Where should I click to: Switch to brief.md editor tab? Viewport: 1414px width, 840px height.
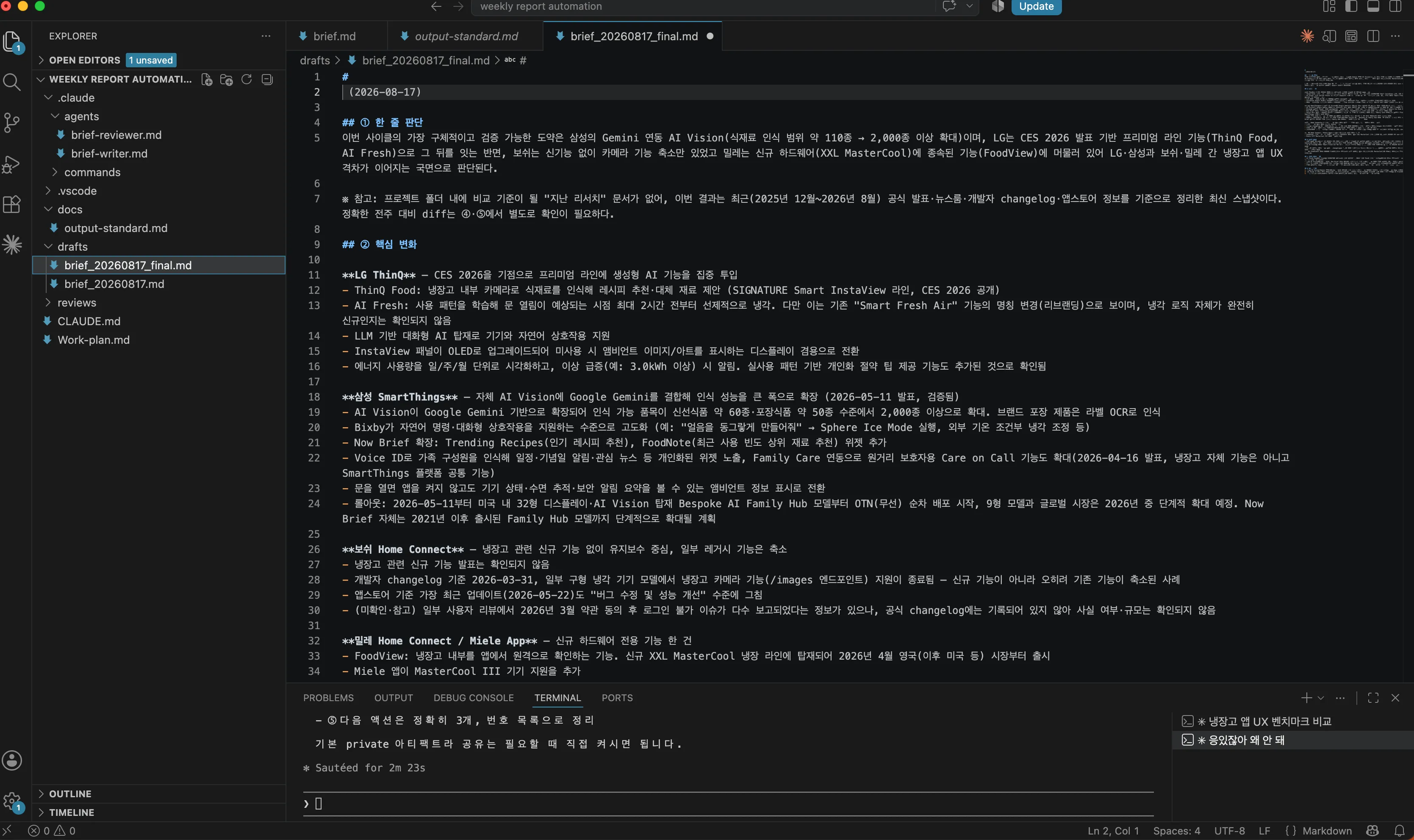coord(337,36)
